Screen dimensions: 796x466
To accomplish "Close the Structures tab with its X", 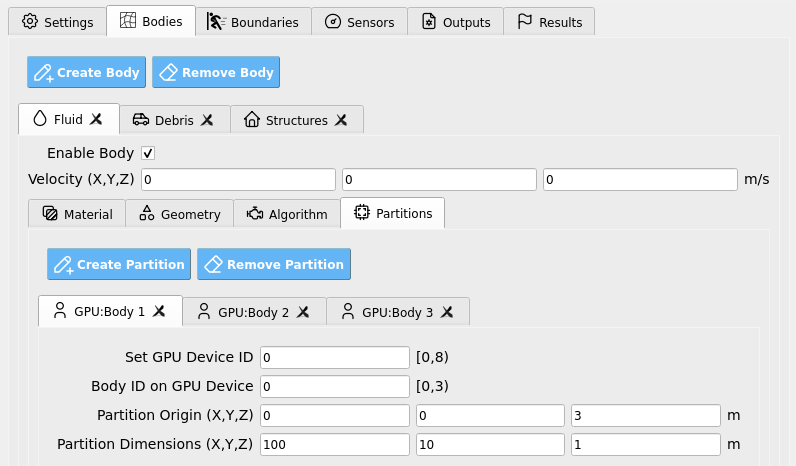I will [x=341, y=120].
